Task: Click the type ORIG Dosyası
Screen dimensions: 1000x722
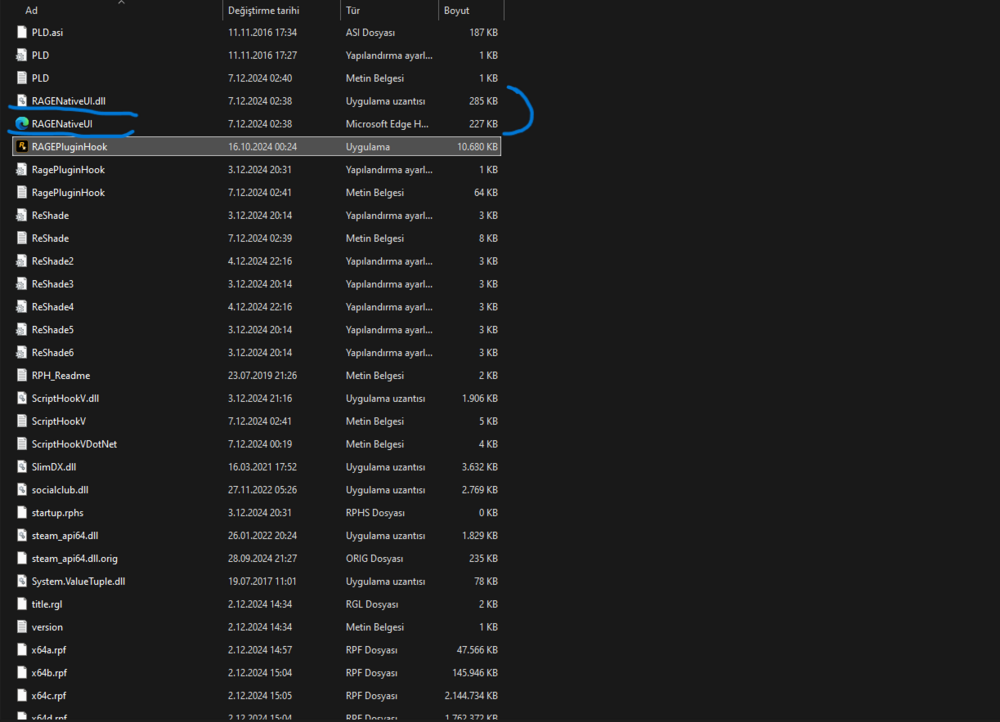Action: pyautogui.click(x=374, y=558)
